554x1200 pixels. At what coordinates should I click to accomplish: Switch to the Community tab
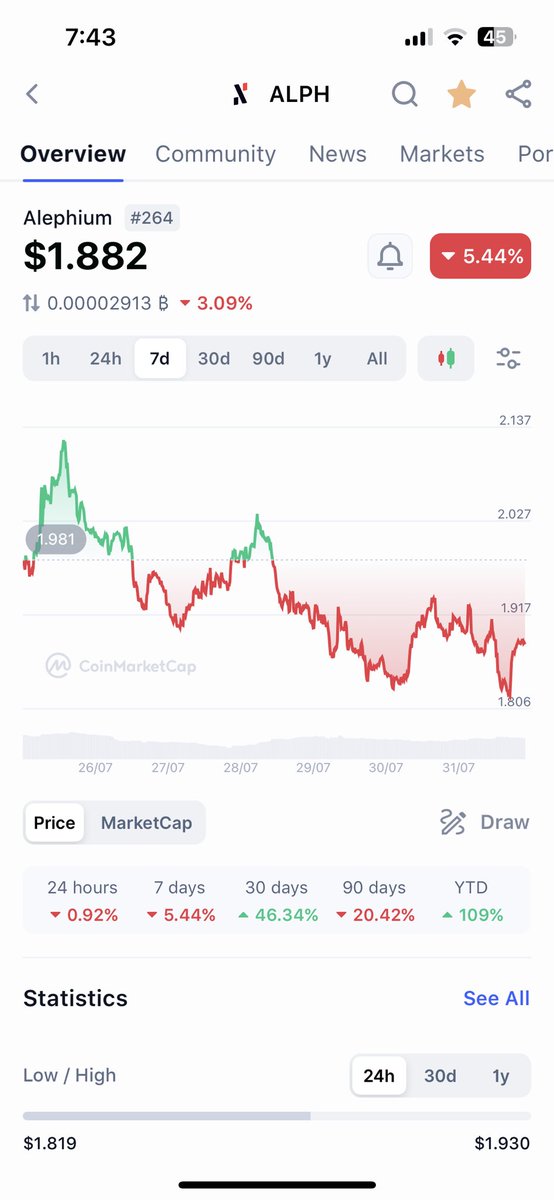(215, 154)
